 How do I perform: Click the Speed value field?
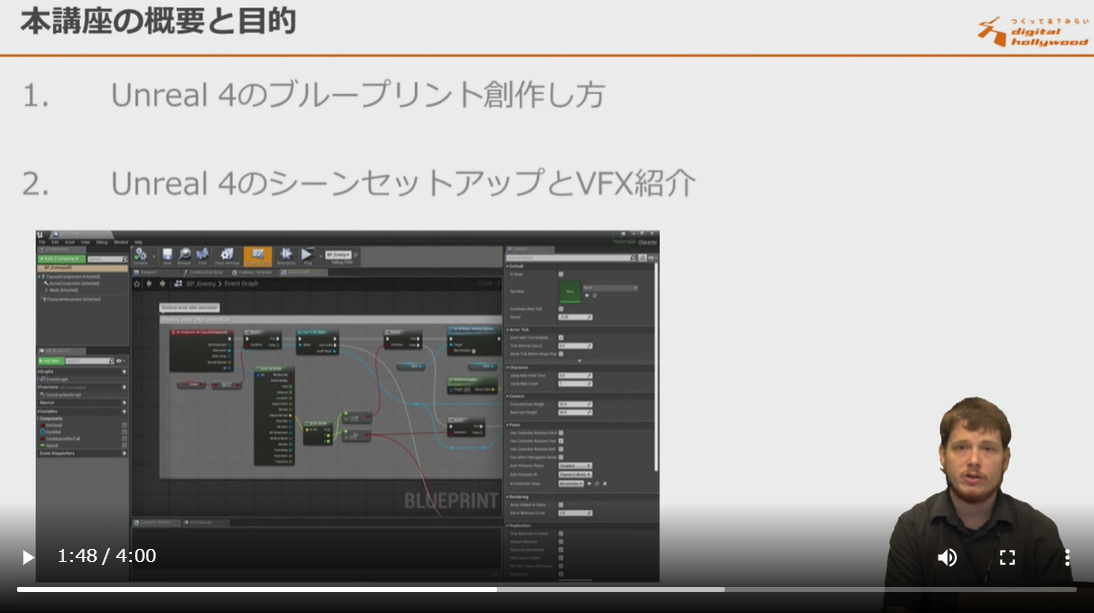point(575,317)
